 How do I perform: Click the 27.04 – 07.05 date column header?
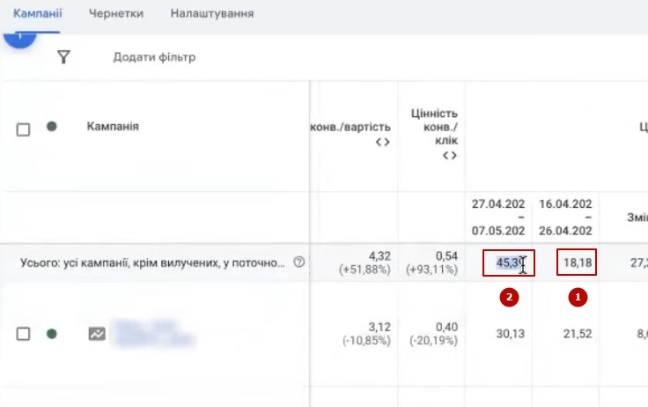click(498, 218)
